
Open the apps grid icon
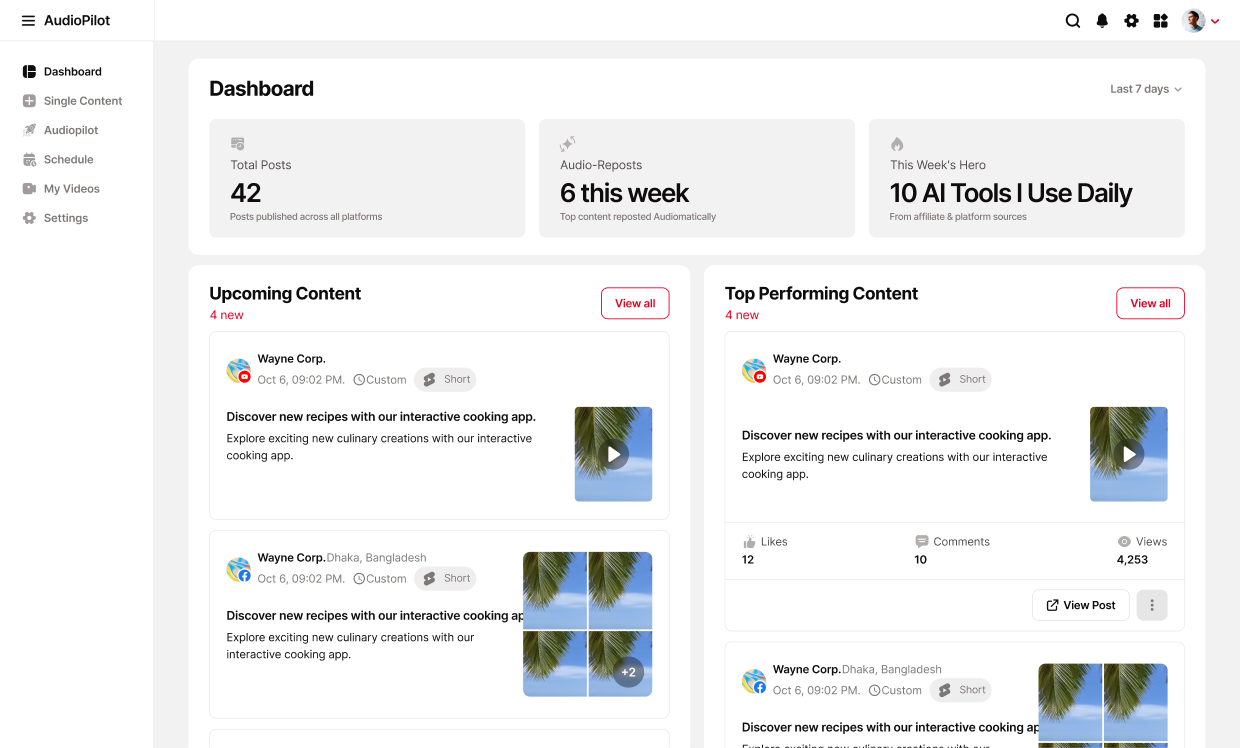(x=1160, y=21)
